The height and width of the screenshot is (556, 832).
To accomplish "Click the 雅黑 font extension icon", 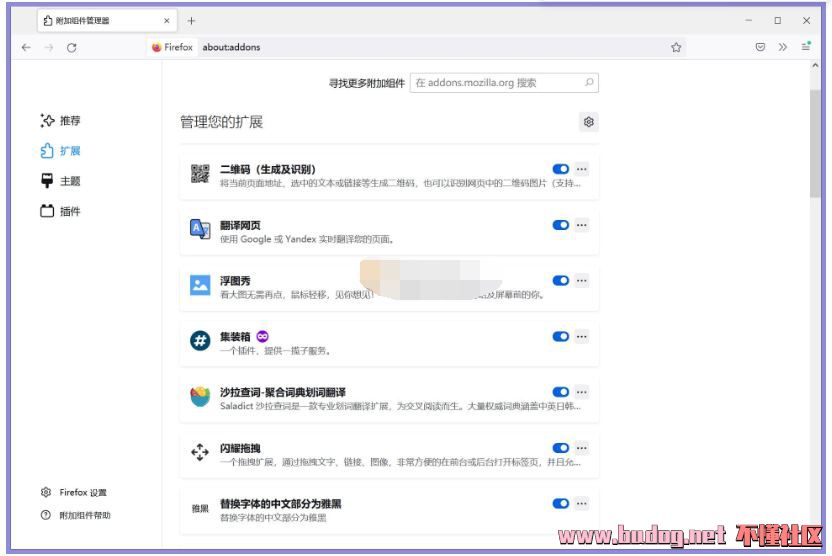I will (x=200, y=508).
